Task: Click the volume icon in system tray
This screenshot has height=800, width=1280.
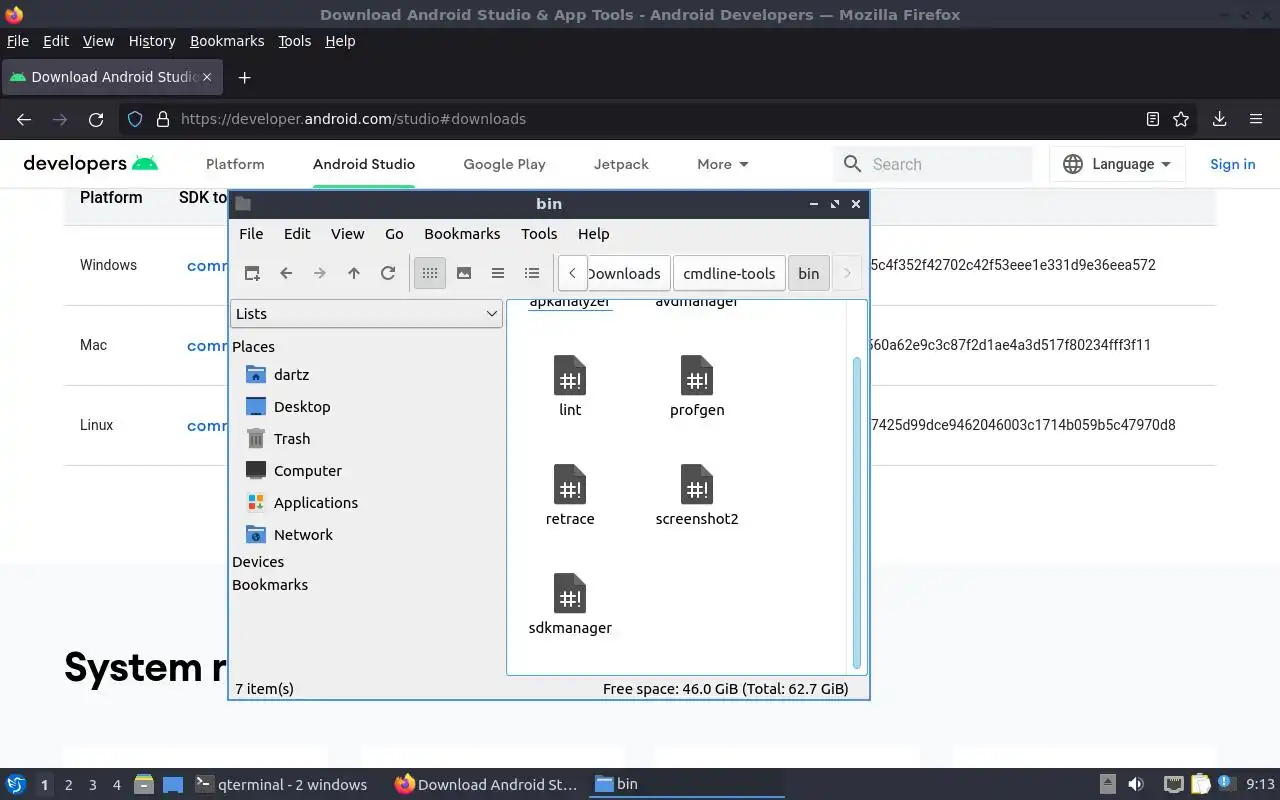Action: (1136, 784)
